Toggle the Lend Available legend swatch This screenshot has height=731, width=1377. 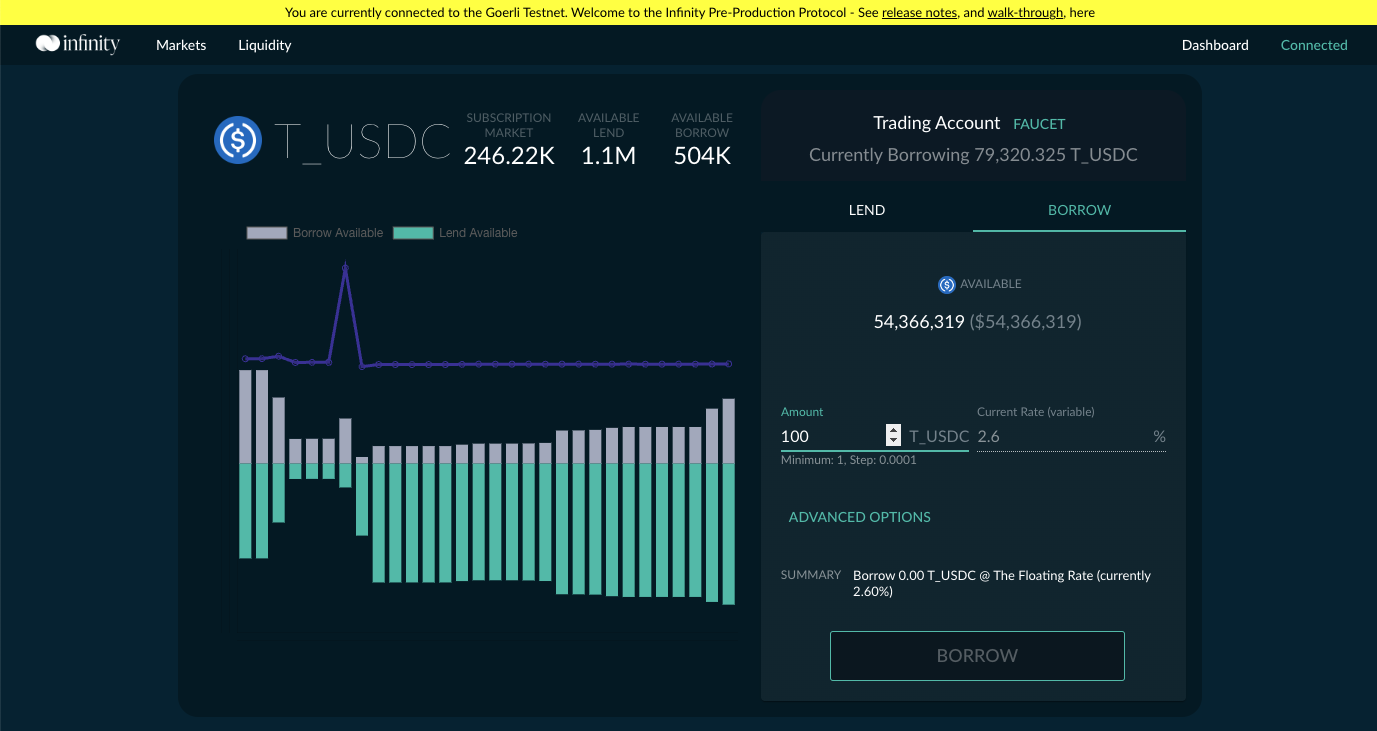[413, 233]
